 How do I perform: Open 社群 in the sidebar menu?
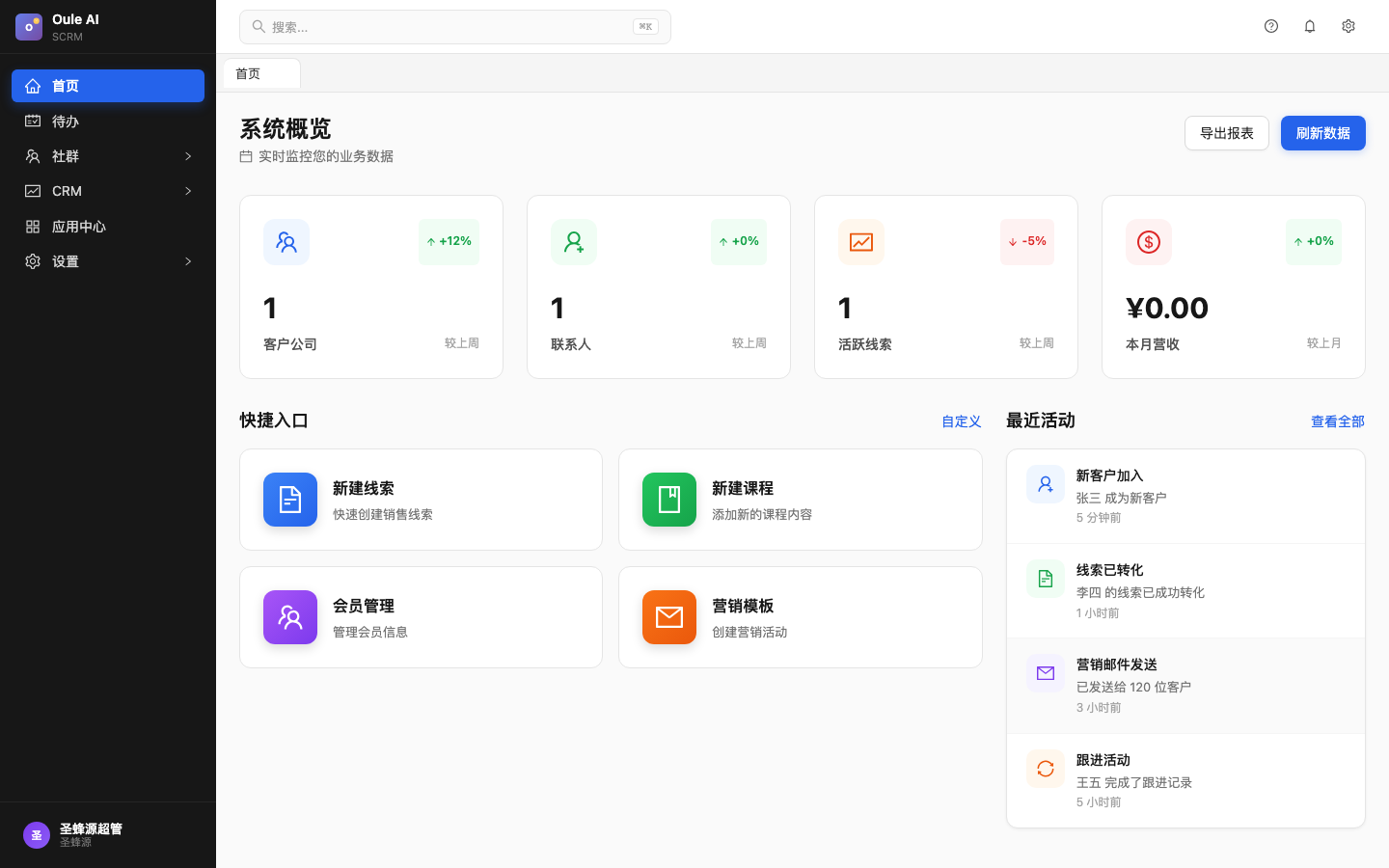(108, 156)
